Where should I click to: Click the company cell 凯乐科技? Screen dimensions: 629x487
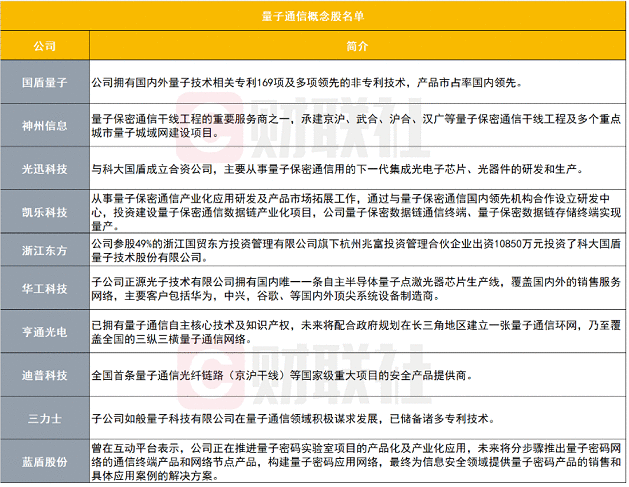coord(45,212)
